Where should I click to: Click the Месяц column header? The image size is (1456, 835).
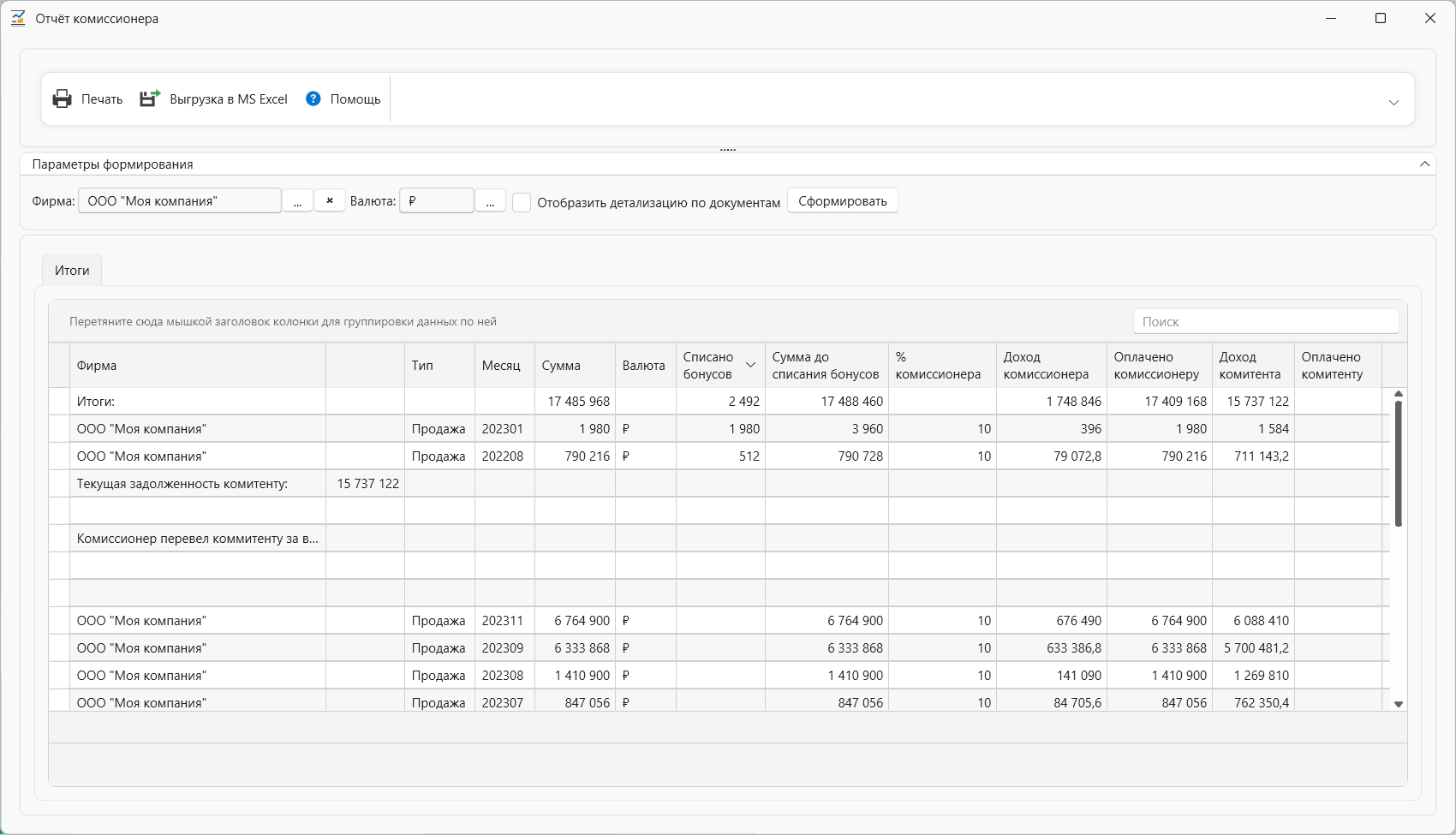click(504, 366)
